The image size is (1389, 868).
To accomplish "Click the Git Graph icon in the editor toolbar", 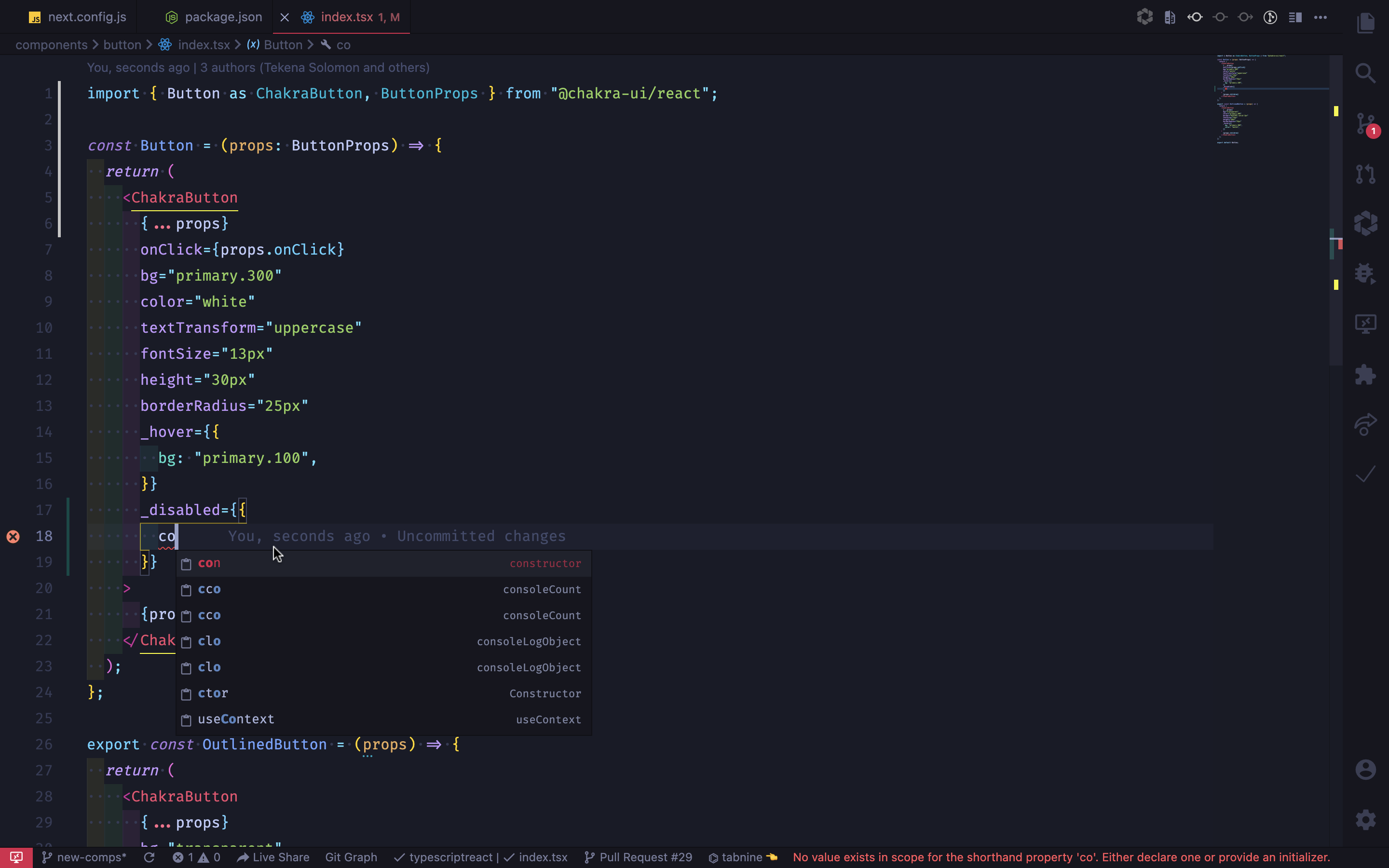I will tap(1270, 17).
